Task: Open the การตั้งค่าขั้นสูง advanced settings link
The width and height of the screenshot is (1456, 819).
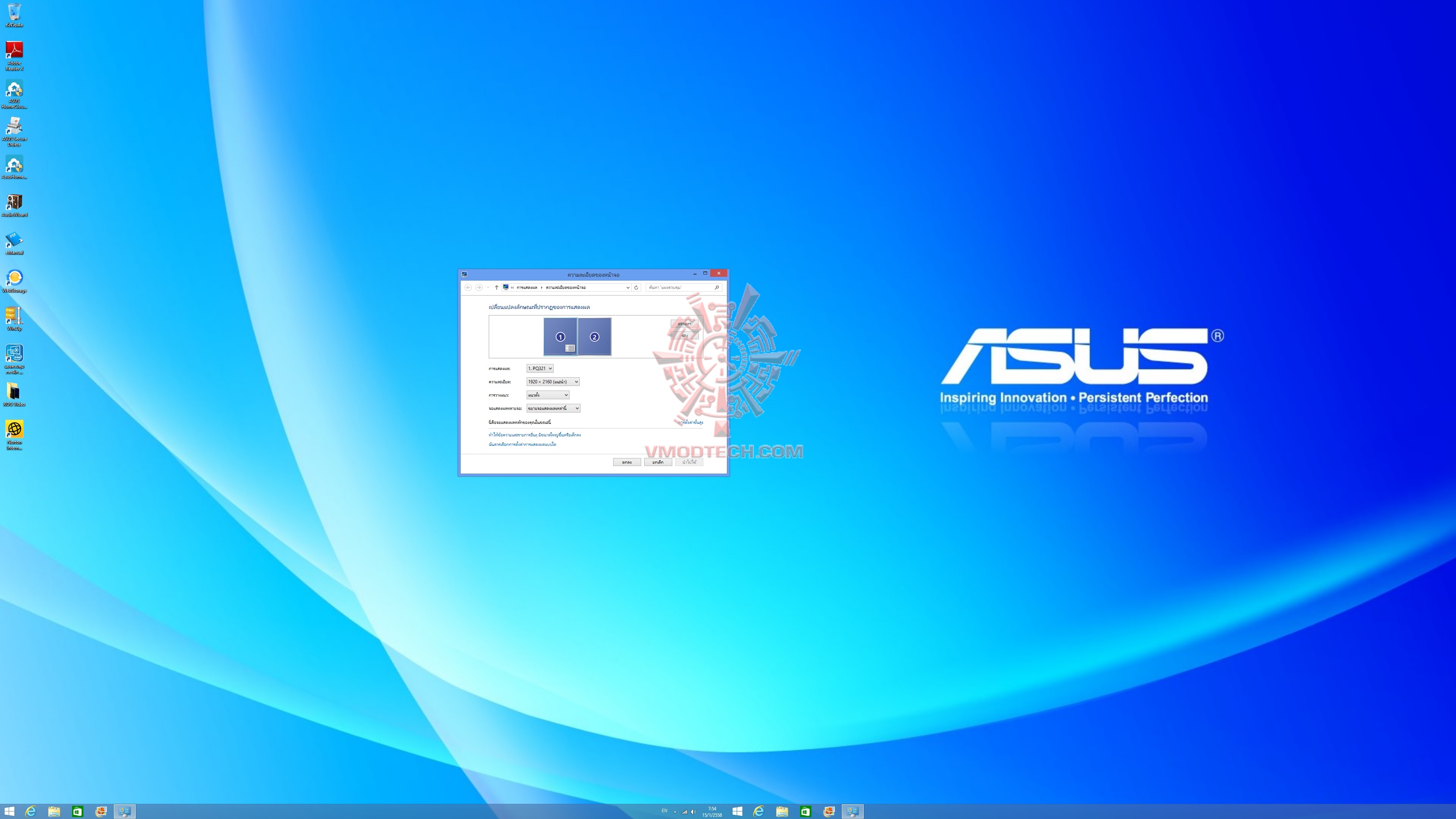Action: (690, 422)
